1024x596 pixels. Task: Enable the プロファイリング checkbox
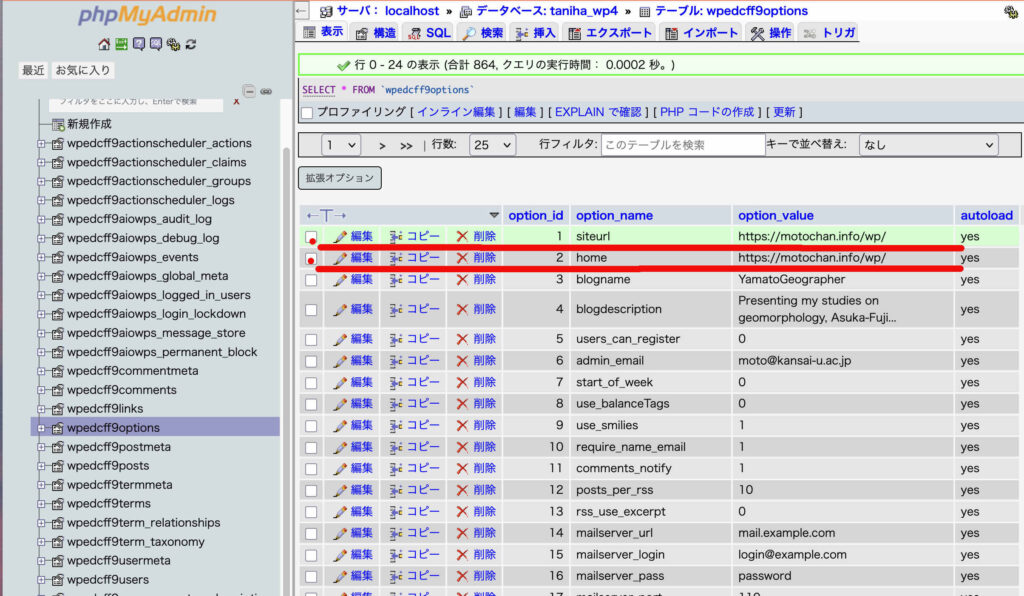point(307,113)
